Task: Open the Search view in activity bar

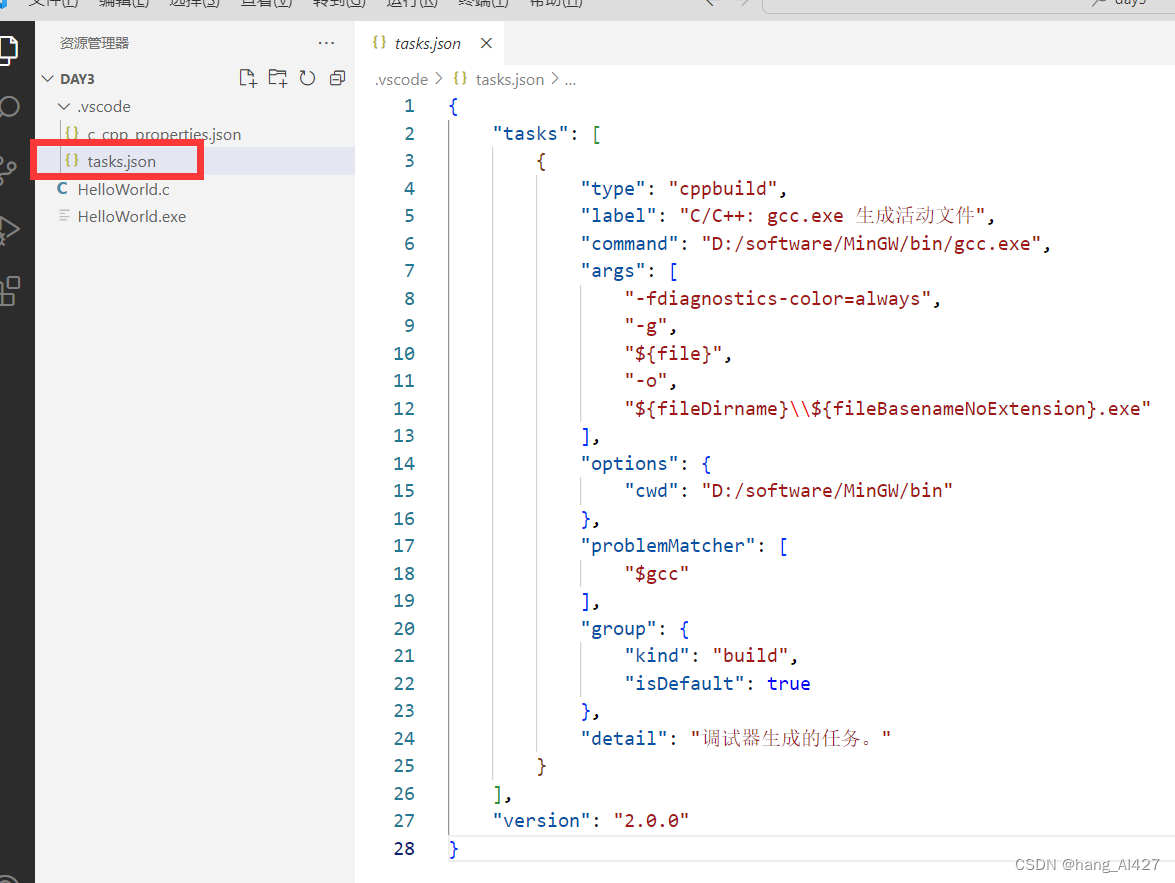Action: (x=9, y=108)
